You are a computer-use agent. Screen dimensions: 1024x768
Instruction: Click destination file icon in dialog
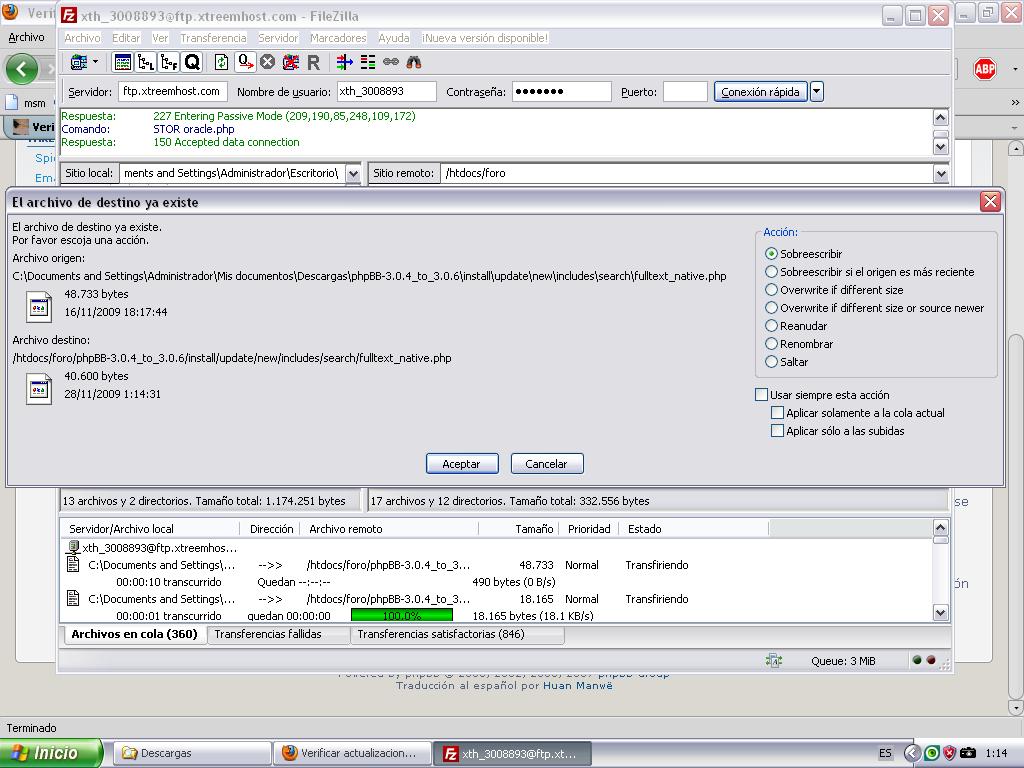[x=39, y=389]
